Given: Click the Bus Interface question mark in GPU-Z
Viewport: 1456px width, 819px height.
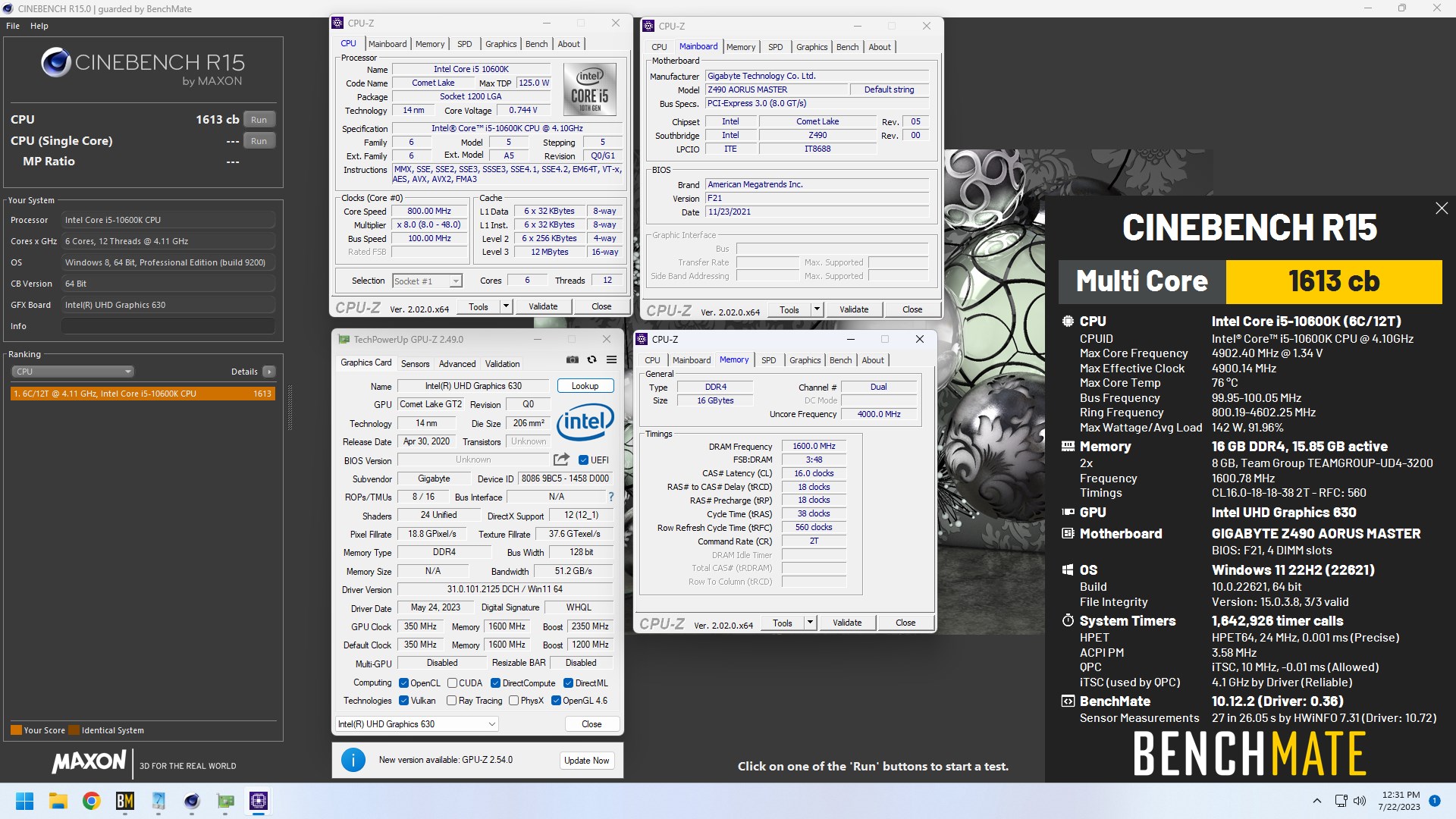Looking at the screenshot, I should click(x=610, y=497).
